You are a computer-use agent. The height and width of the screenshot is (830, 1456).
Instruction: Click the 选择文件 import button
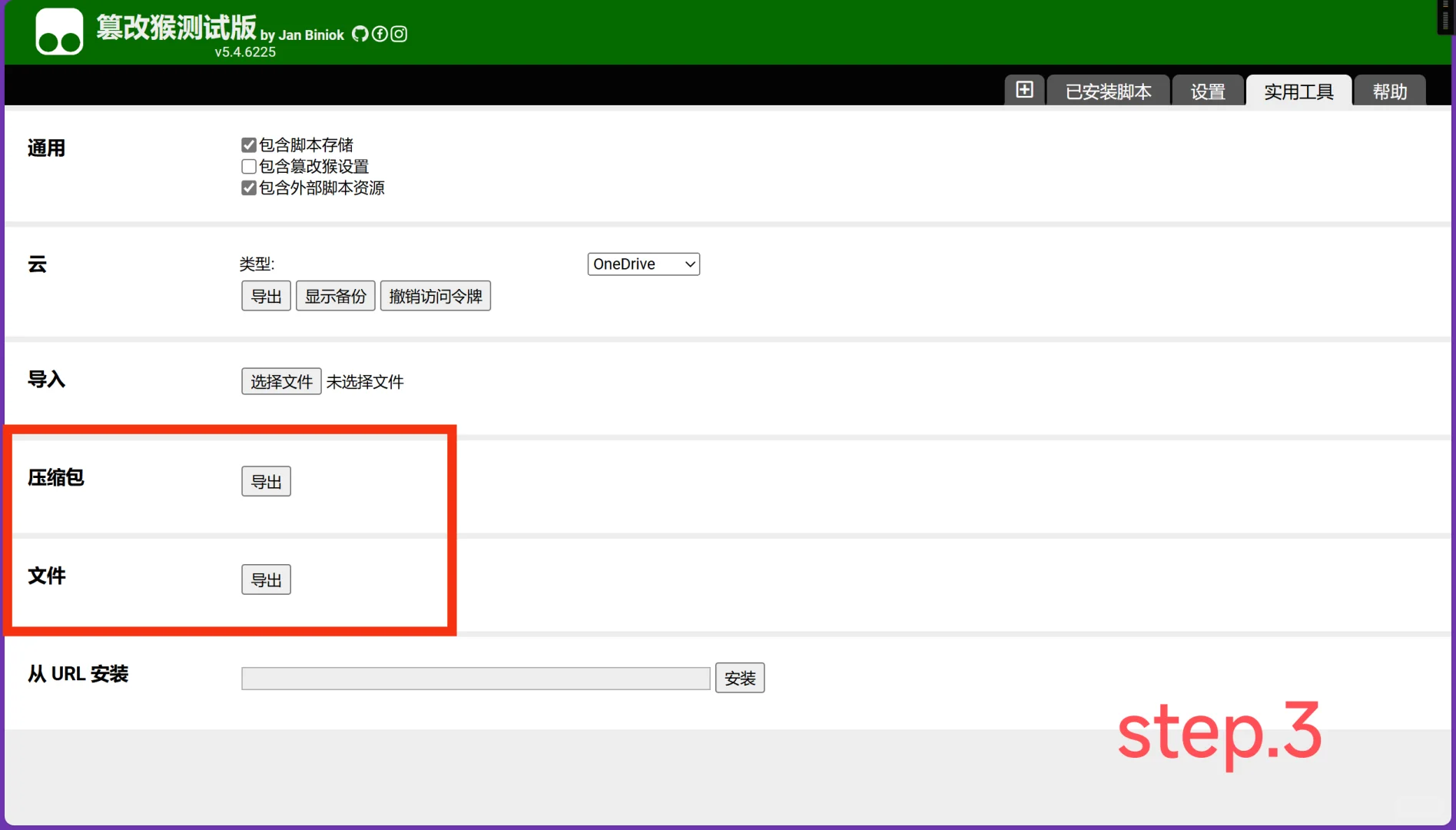tap(281, 382)
